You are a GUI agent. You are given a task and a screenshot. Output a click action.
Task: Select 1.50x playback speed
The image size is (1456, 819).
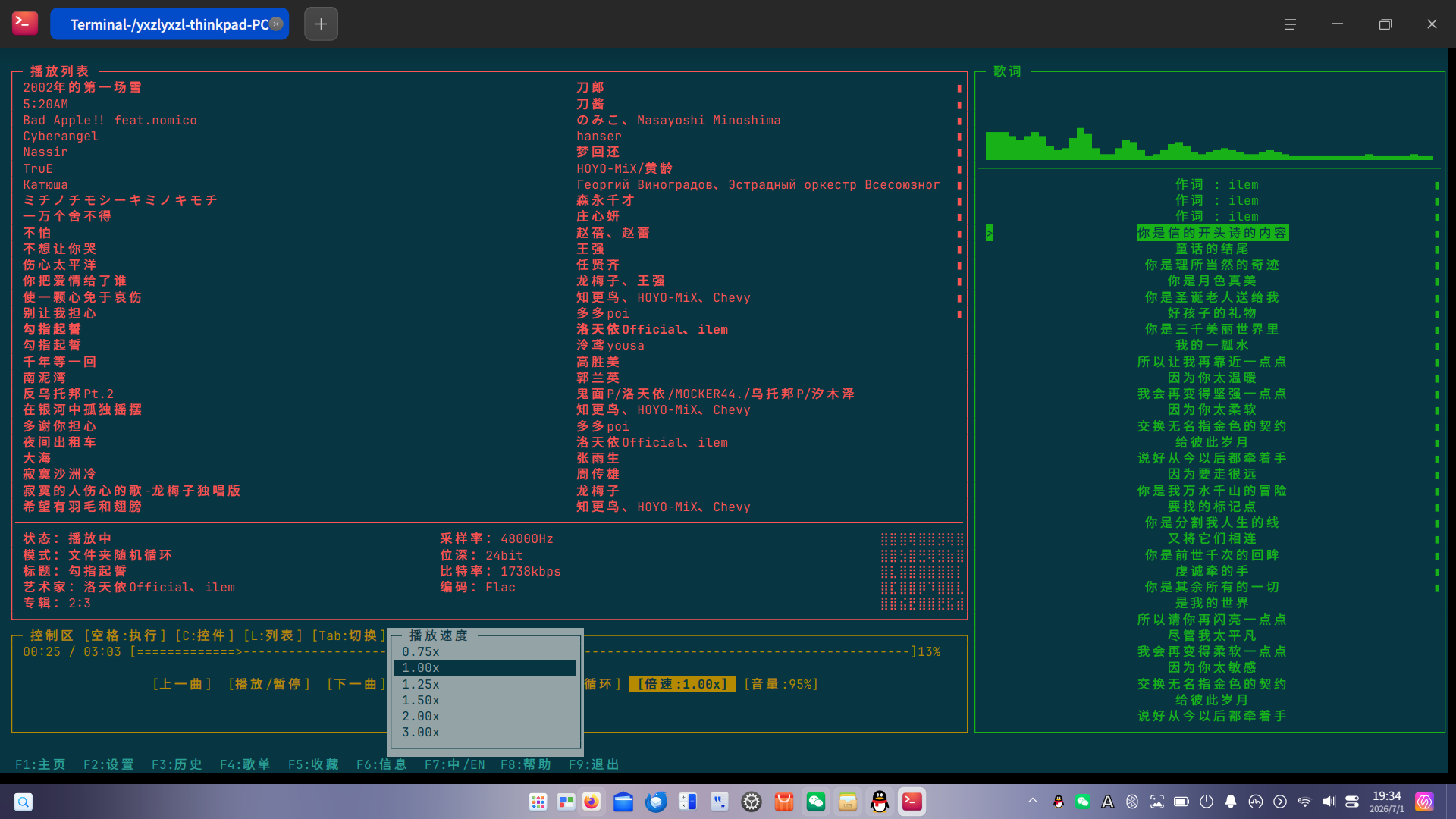[485, 701]
